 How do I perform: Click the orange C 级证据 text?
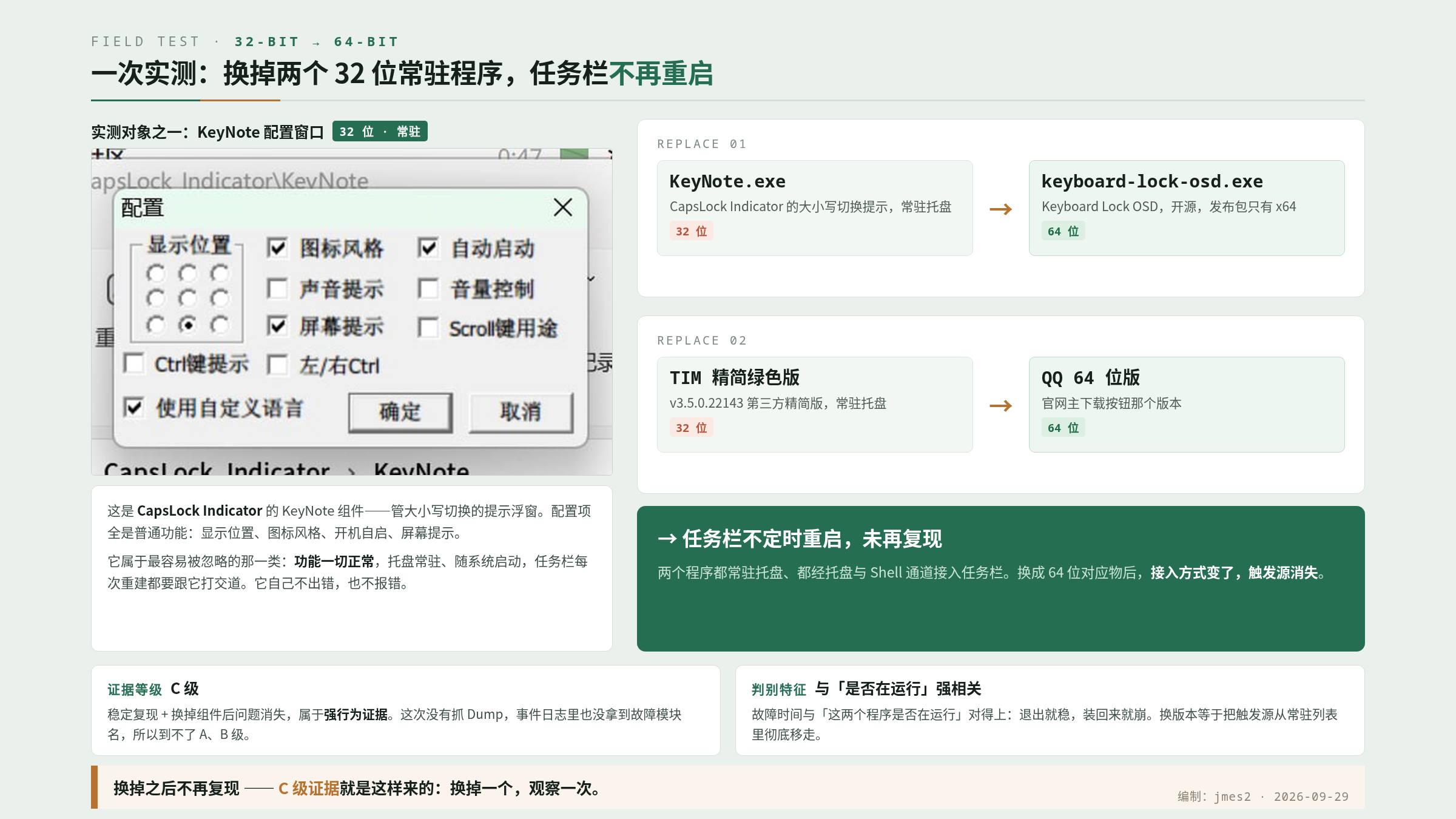pos(309,788)
